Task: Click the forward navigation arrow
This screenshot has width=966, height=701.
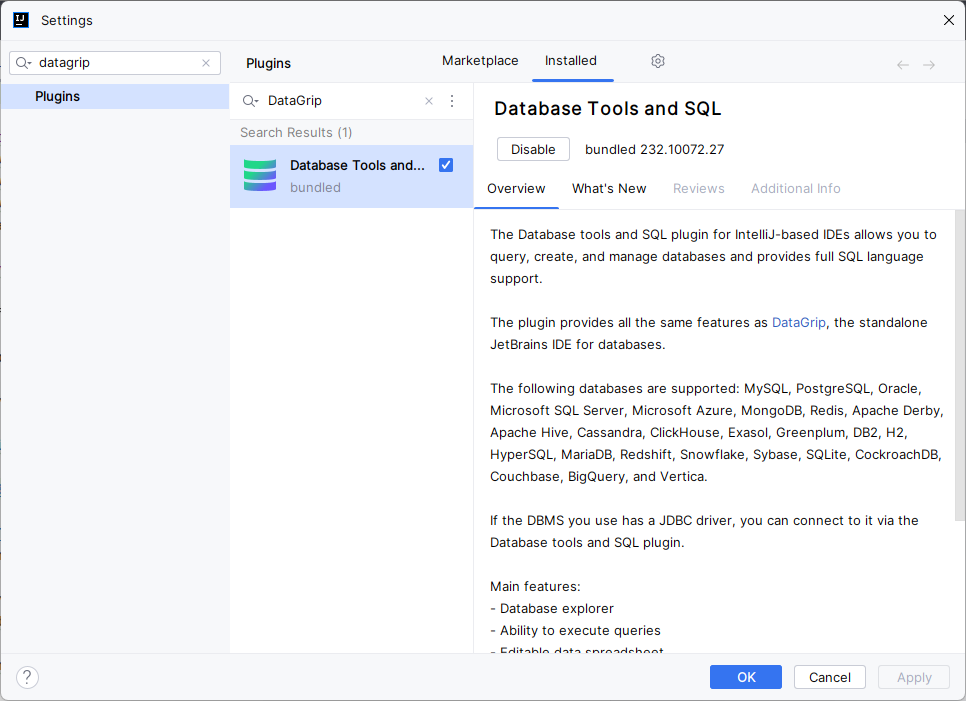Action: pyautogui.click(x=930, y=64)
